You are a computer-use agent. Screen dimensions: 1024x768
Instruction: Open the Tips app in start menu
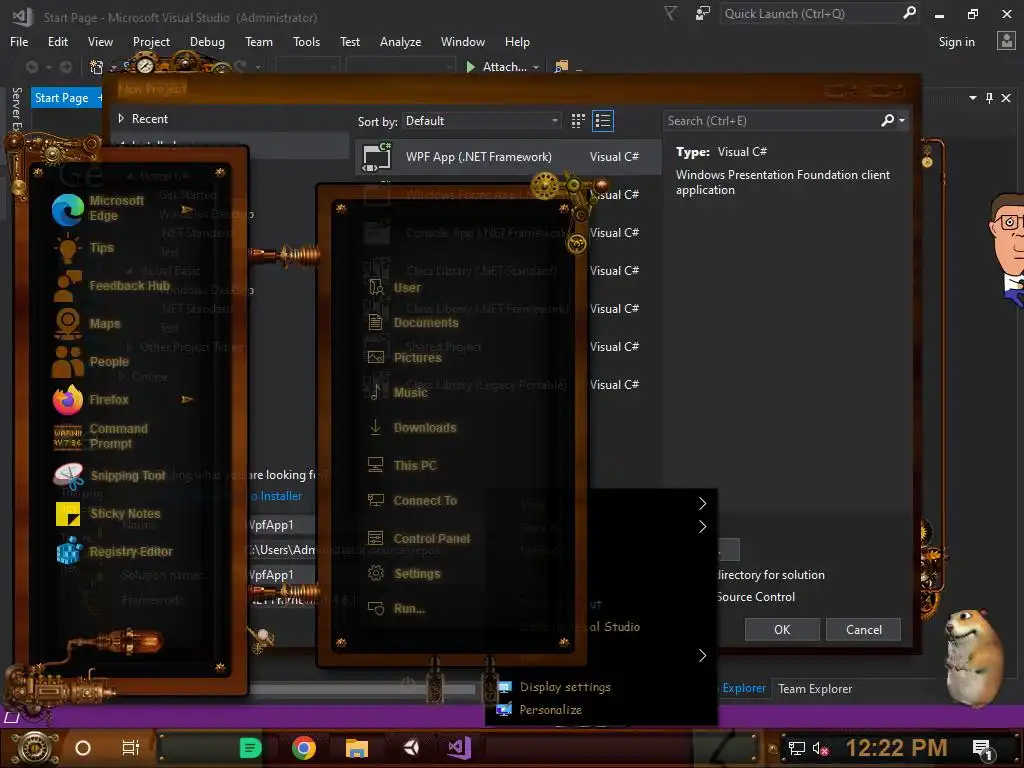tap(84, 248)
